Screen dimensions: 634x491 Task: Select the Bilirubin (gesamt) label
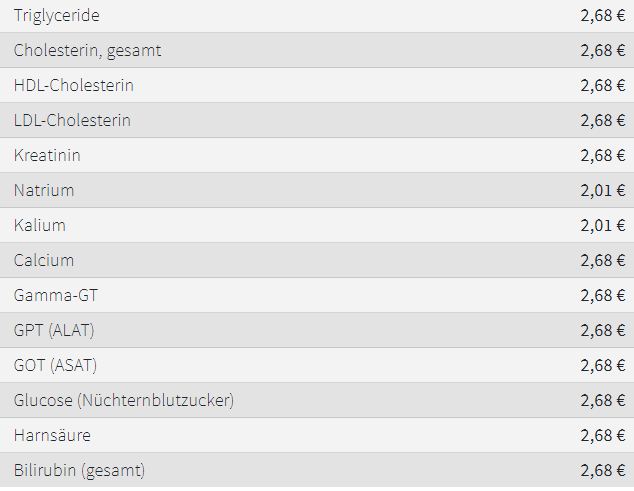(x=79, y=470)
